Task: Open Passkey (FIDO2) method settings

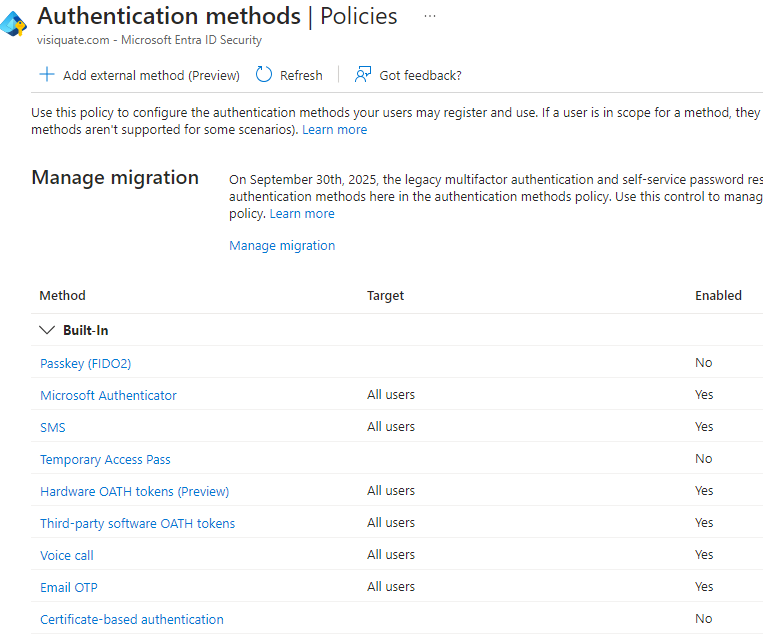Action: 86,363
